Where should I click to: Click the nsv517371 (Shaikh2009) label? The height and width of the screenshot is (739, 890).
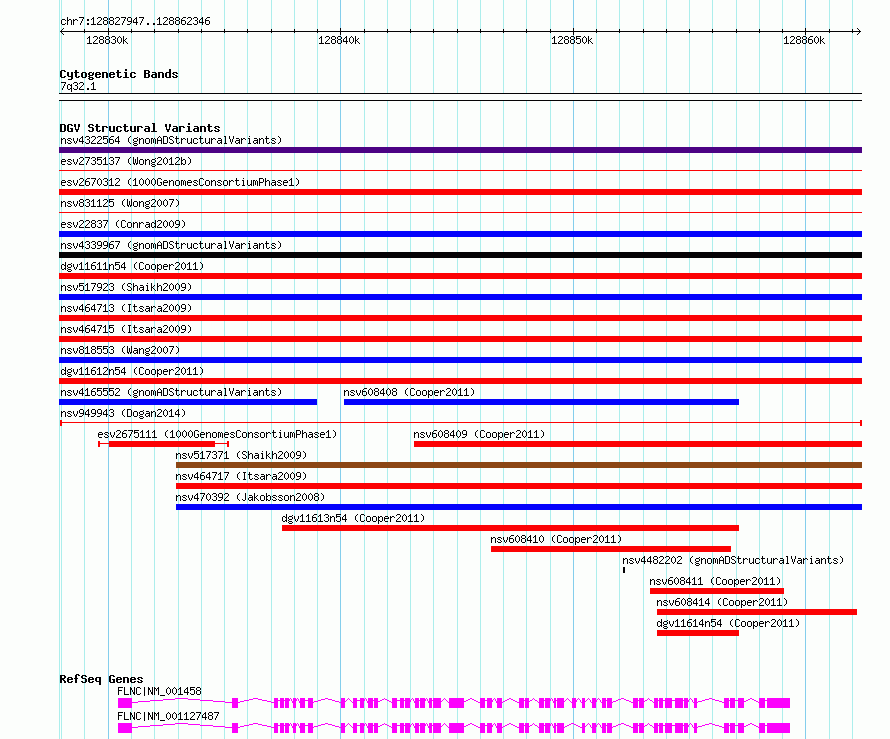[x=241, y=455]
